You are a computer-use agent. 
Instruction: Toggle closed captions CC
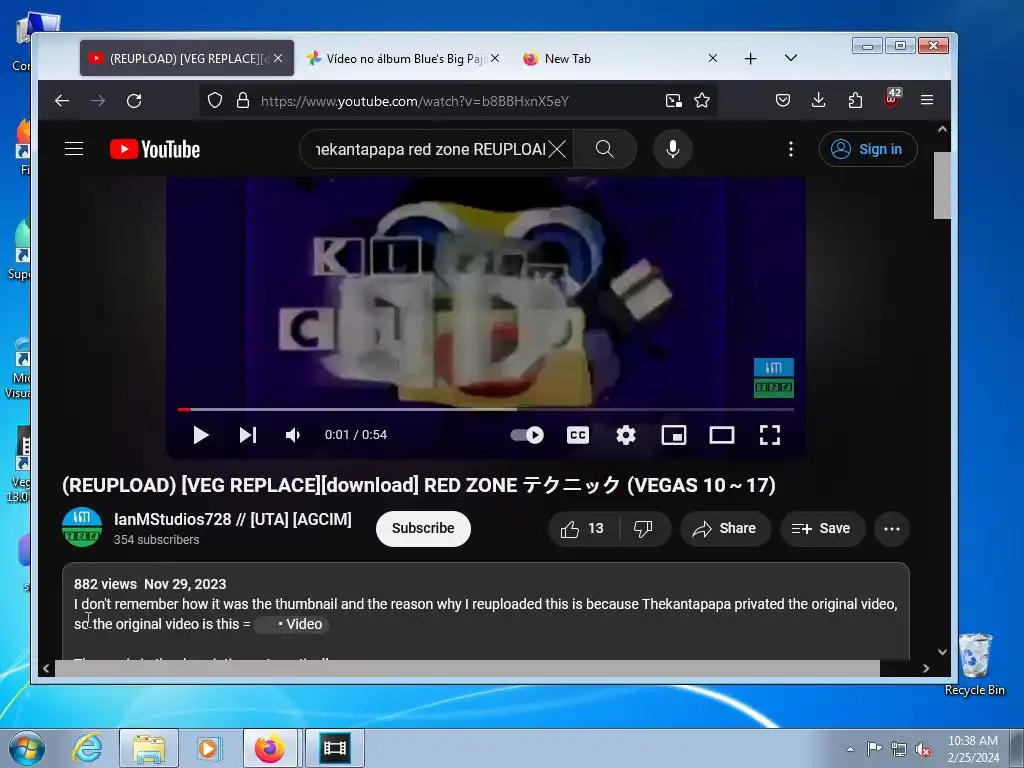578,435
